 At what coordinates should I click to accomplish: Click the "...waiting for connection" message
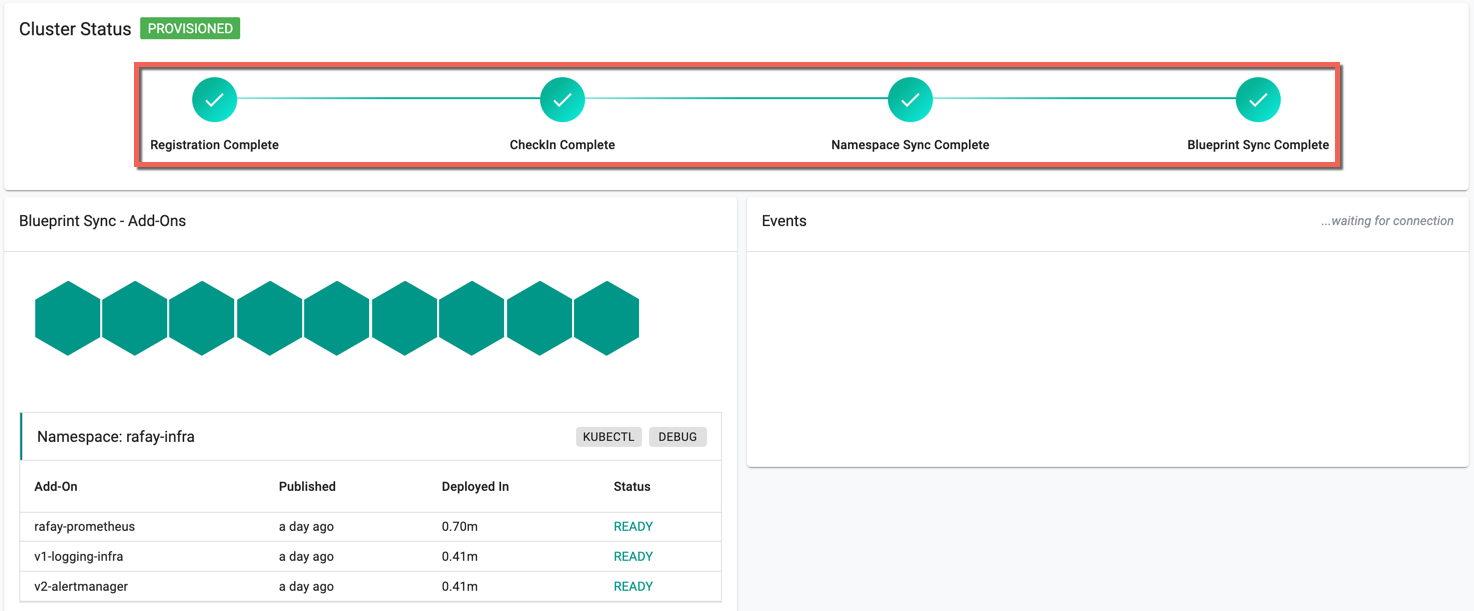tap(1387, 221)
